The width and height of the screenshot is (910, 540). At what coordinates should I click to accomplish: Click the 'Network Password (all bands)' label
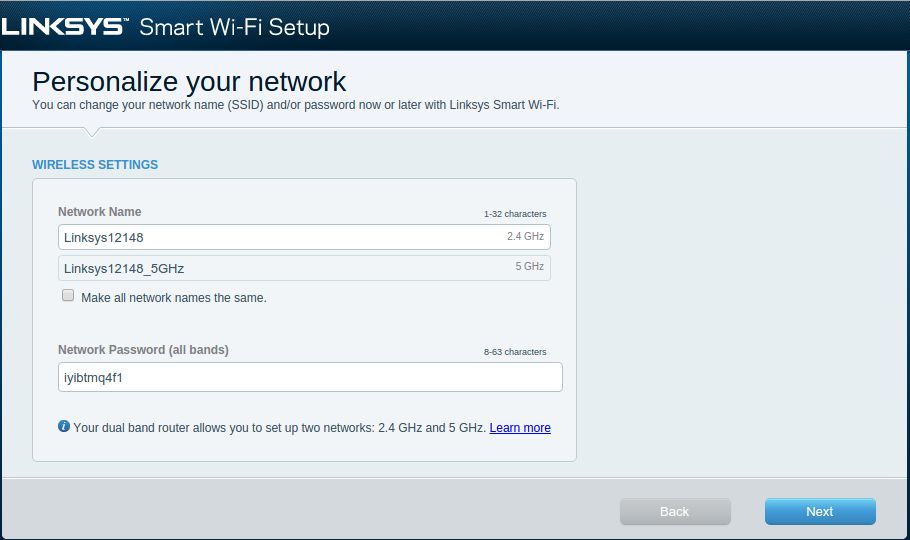coord(143,350)
